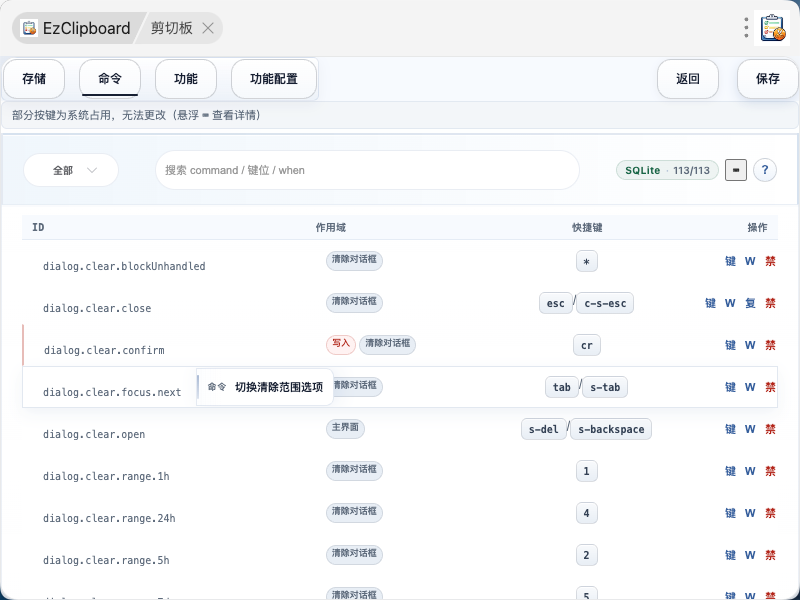Open the three-dot more options menu
Screen dimensions: 800x600
click(x=746, y=28)
